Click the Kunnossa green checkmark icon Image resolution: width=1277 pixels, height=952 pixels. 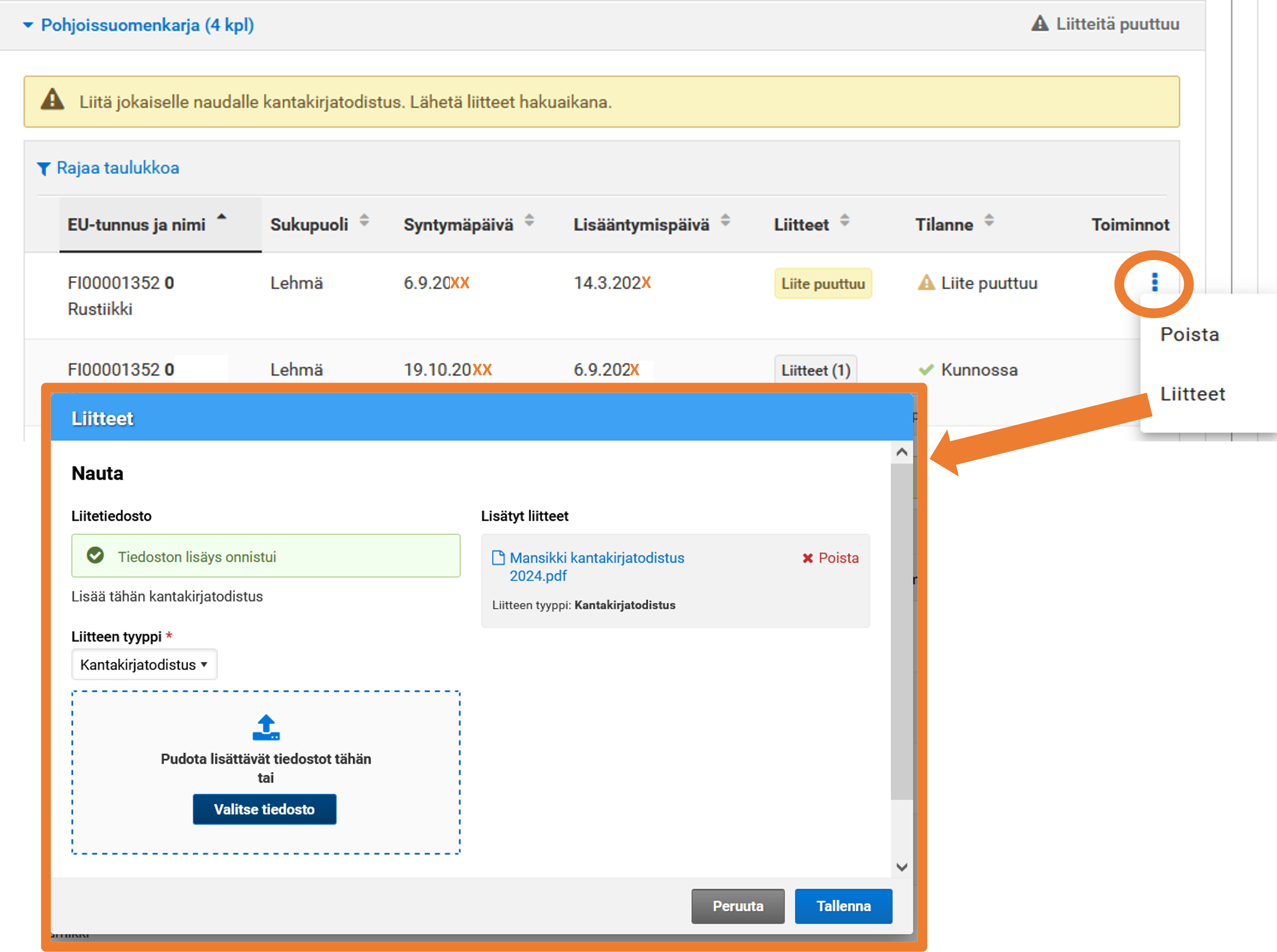tap(926, 370)
